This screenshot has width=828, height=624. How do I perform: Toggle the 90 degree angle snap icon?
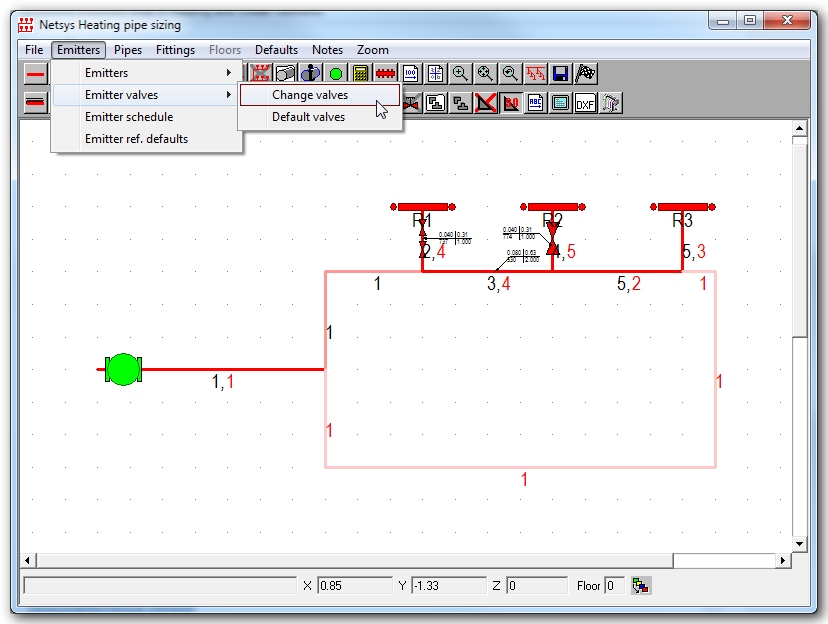[x=510, y=103]
